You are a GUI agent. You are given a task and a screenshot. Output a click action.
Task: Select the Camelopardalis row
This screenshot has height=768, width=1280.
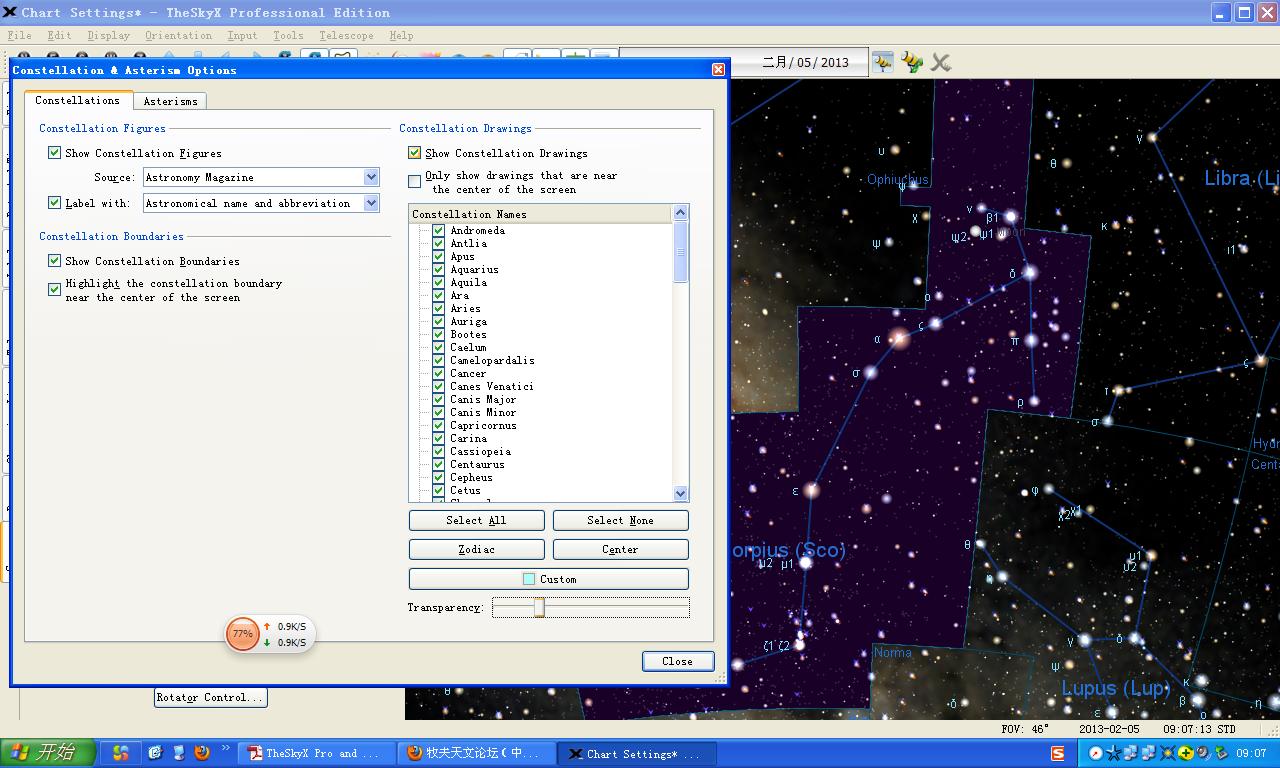(492, 360)
